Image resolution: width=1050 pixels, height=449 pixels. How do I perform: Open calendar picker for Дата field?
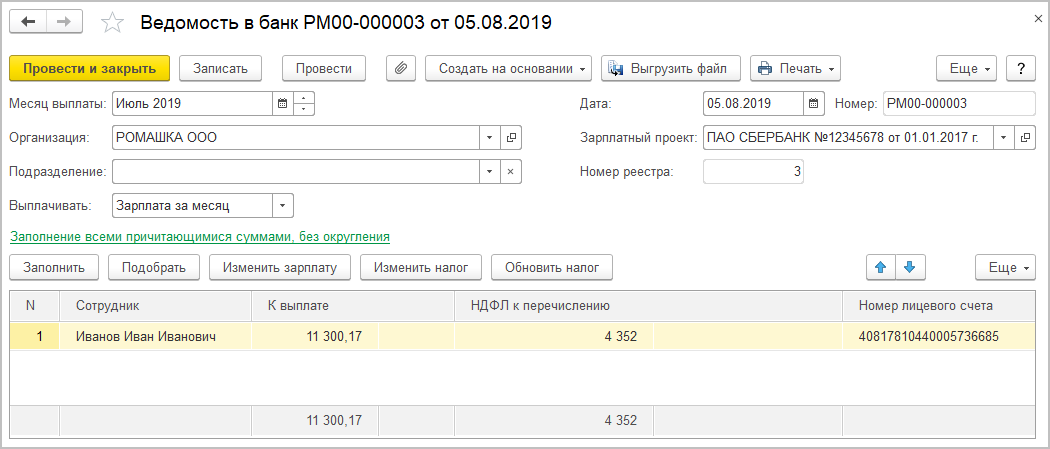[x=814, y=103]
